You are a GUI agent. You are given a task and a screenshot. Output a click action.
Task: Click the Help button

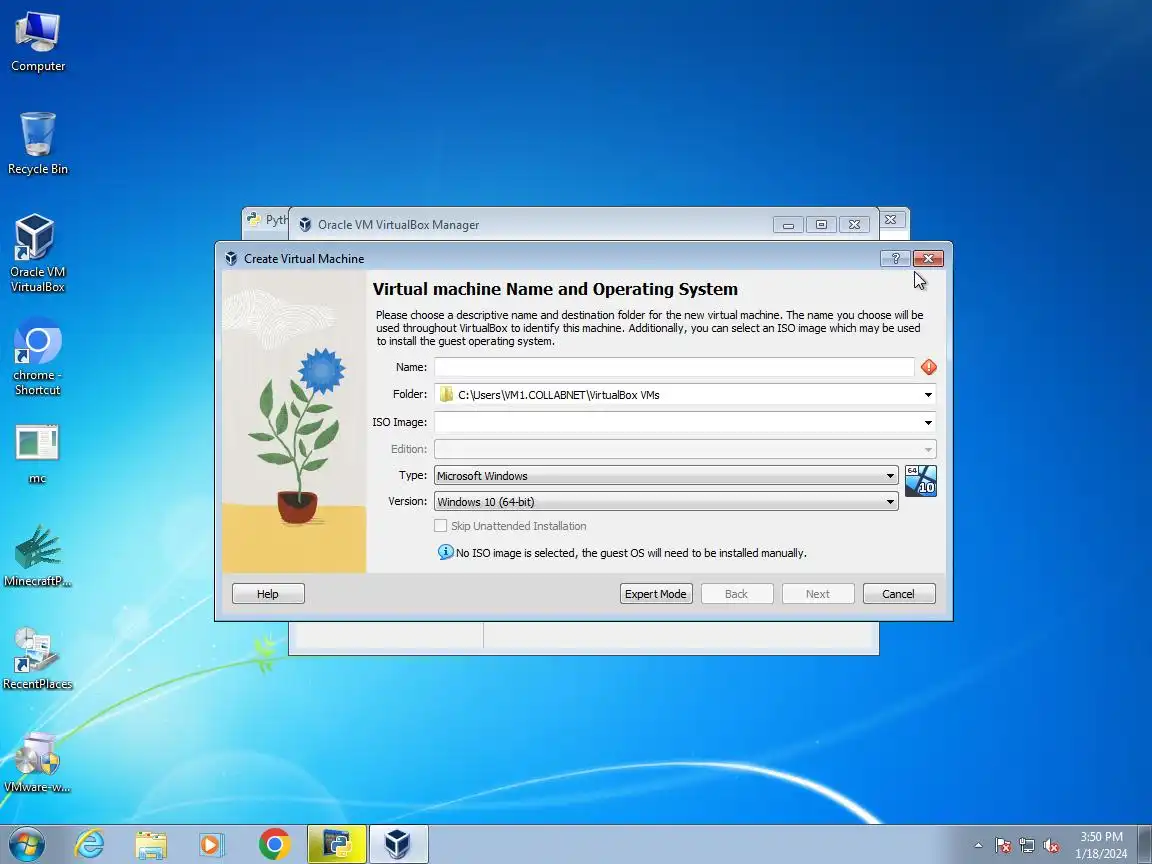268,594
